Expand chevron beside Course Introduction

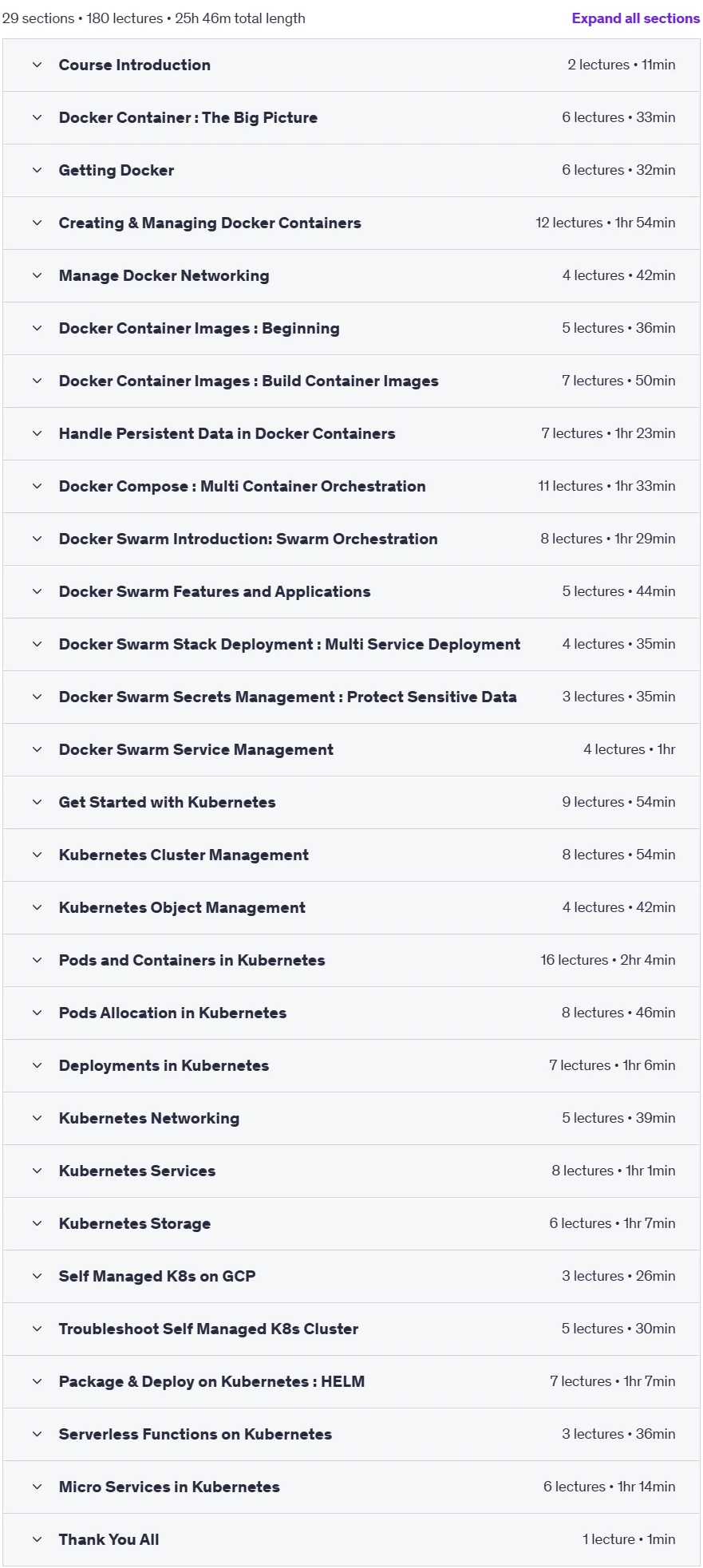37,65
